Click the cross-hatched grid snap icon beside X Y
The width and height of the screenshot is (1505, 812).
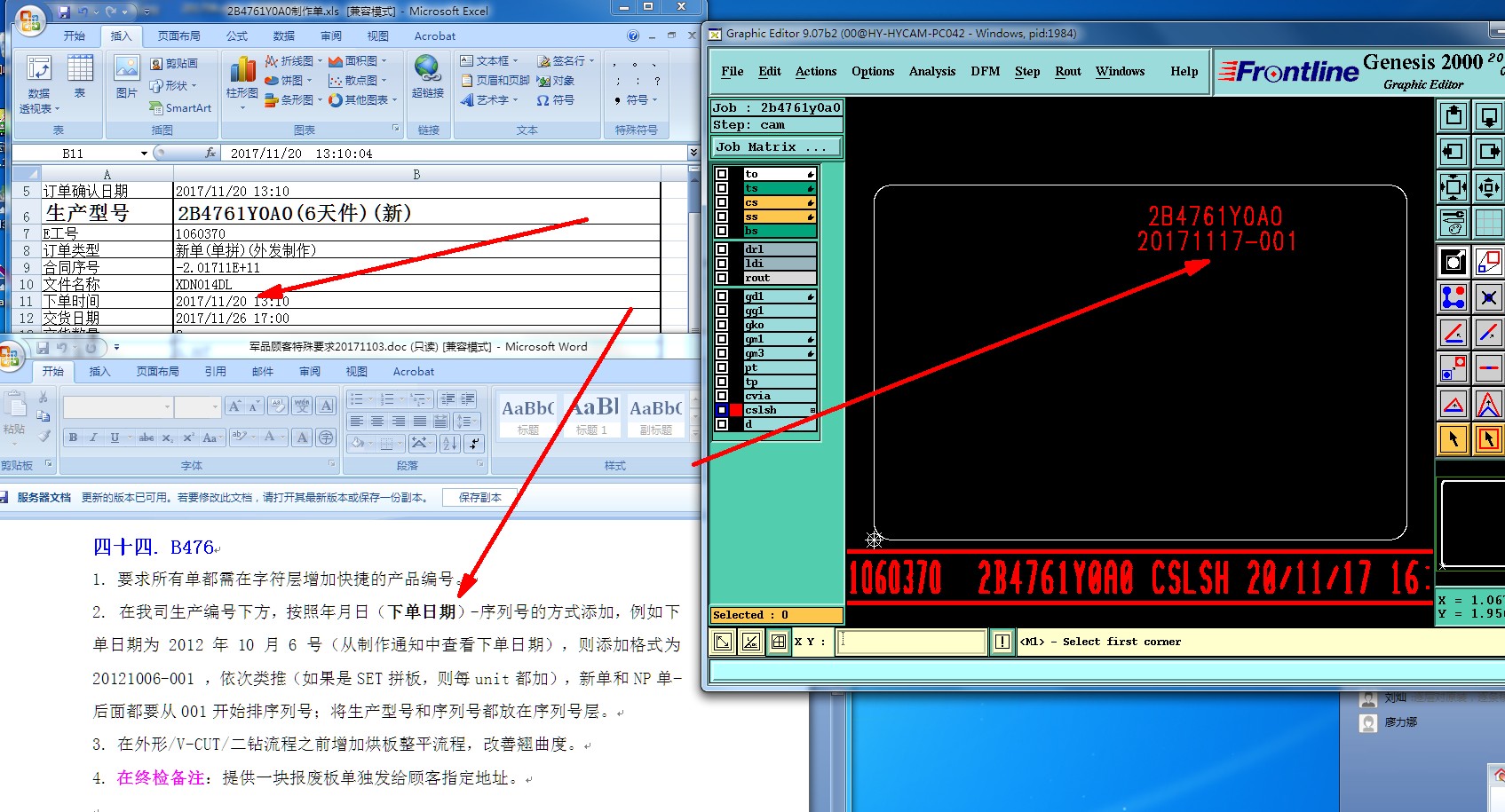tap(779, 642)
